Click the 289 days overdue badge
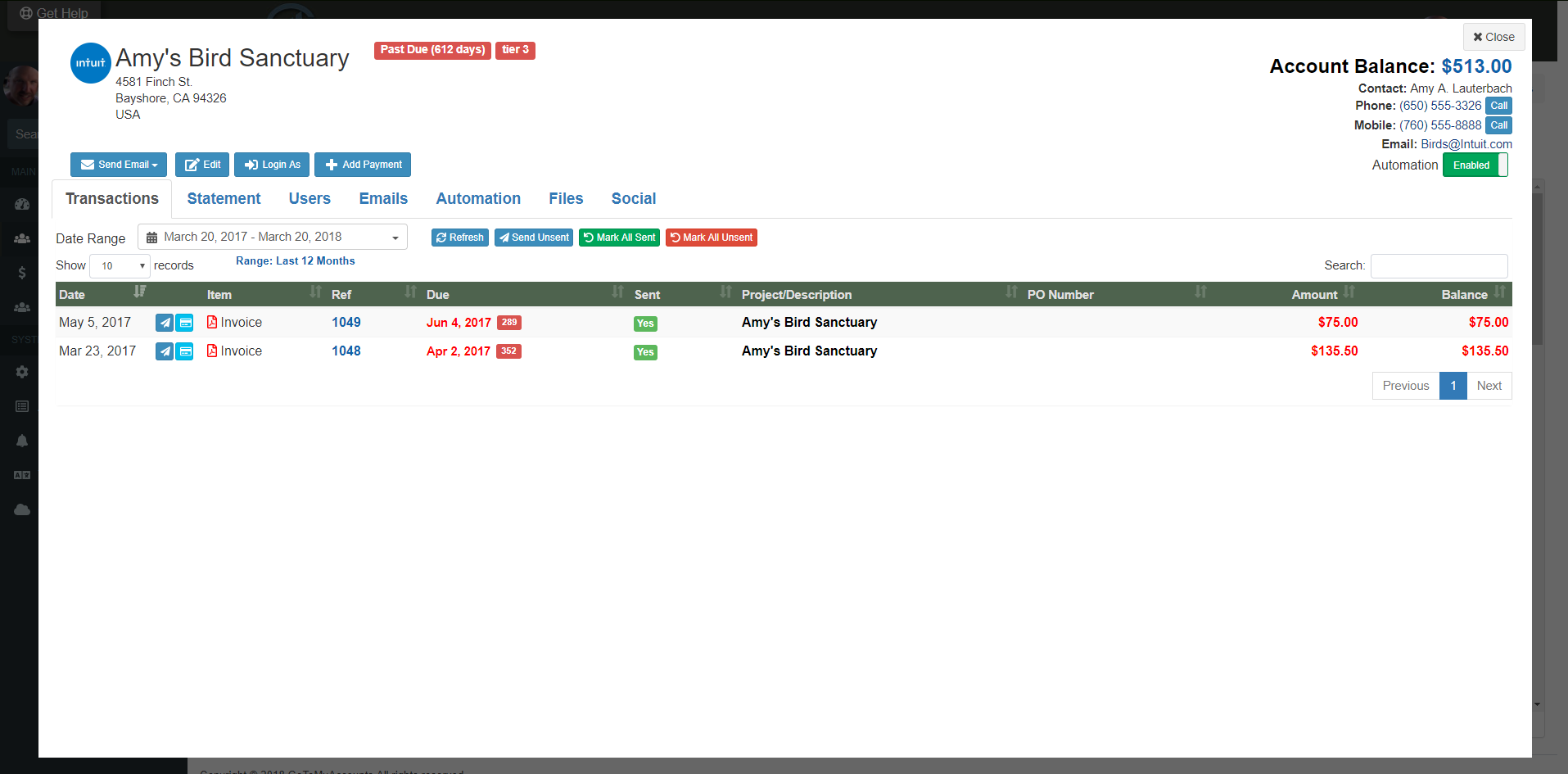Image resolution: width=1568 pixels, height=774 pixels. point(509,323)
